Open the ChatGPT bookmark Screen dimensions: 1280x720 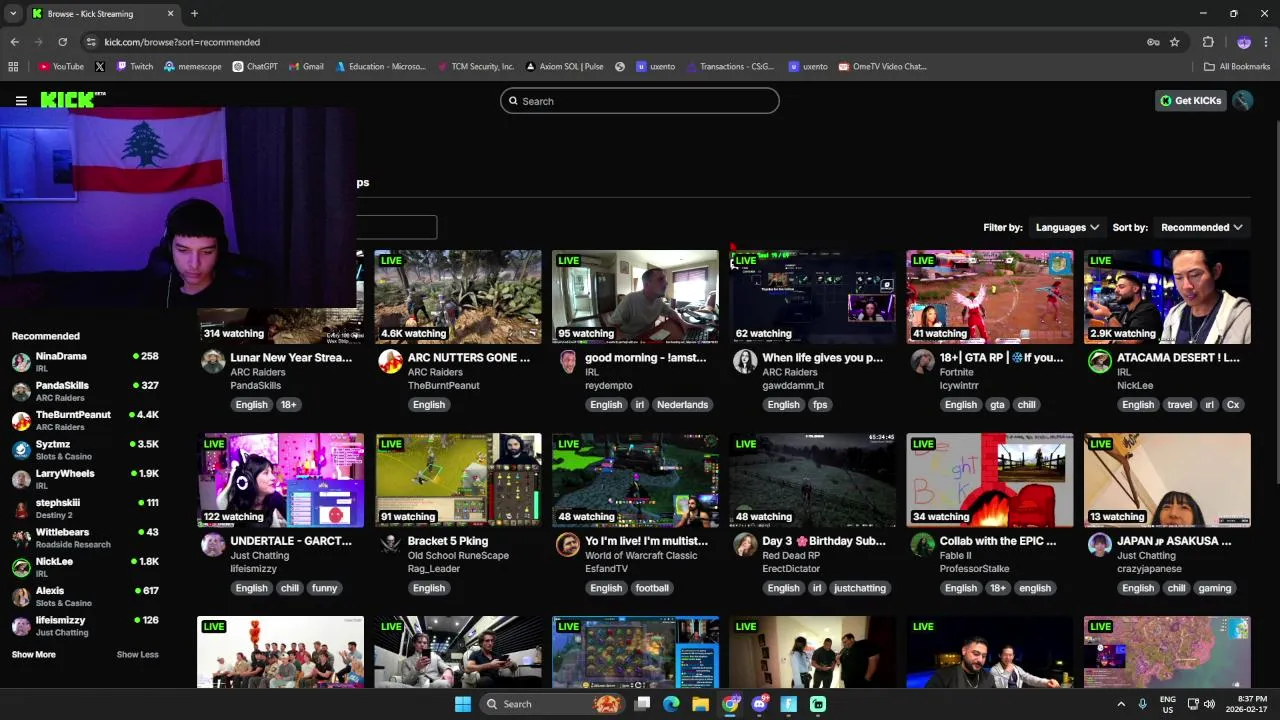tap(255, 67)
